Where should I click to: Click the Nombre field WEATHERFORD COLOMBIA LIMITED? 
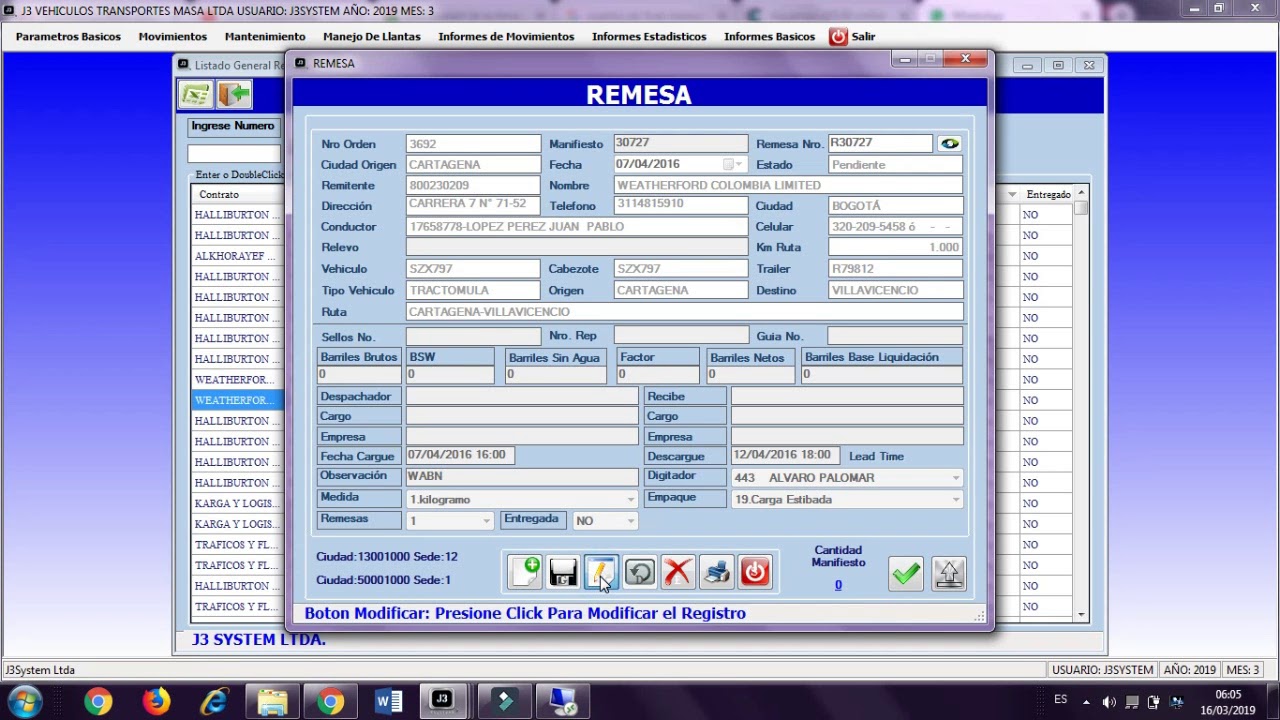click(788, 185)
